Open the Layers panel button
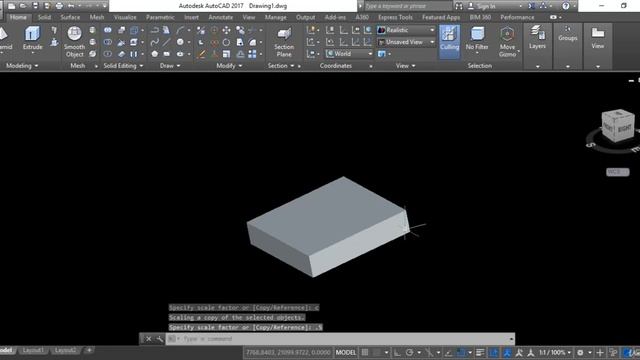The width and height of the screenshot is (640, 360). [537, 38]
